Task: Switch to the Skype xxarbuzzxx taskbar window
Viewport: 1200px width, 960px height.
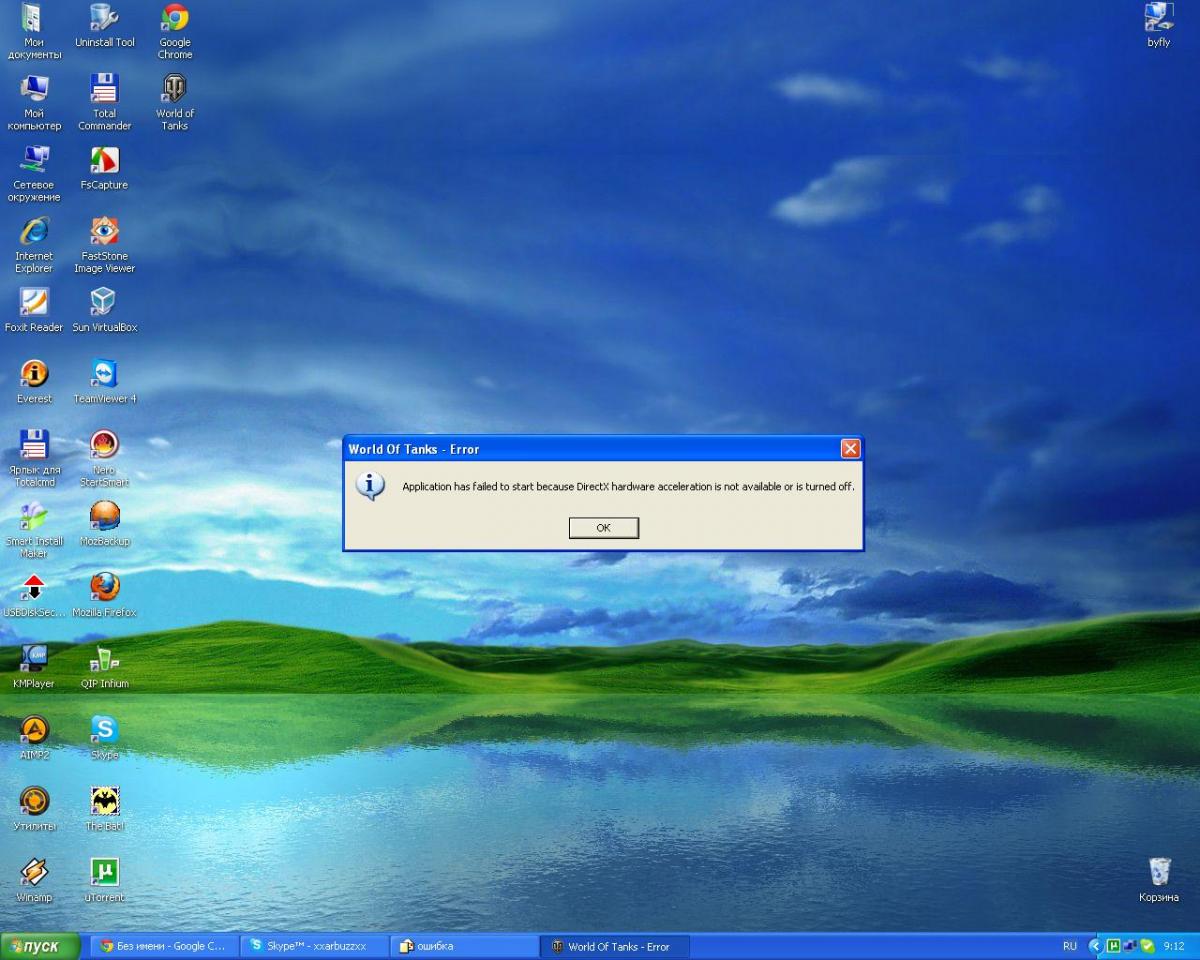Action: coord(315,946)
